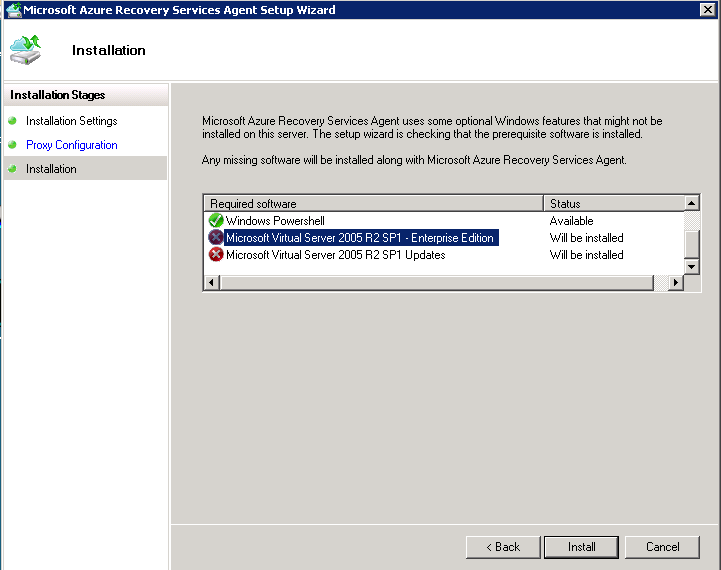Image resolution: width=721 pixels, height=570 pixels.
Task: Click the Install button
Action: (581, 547)
